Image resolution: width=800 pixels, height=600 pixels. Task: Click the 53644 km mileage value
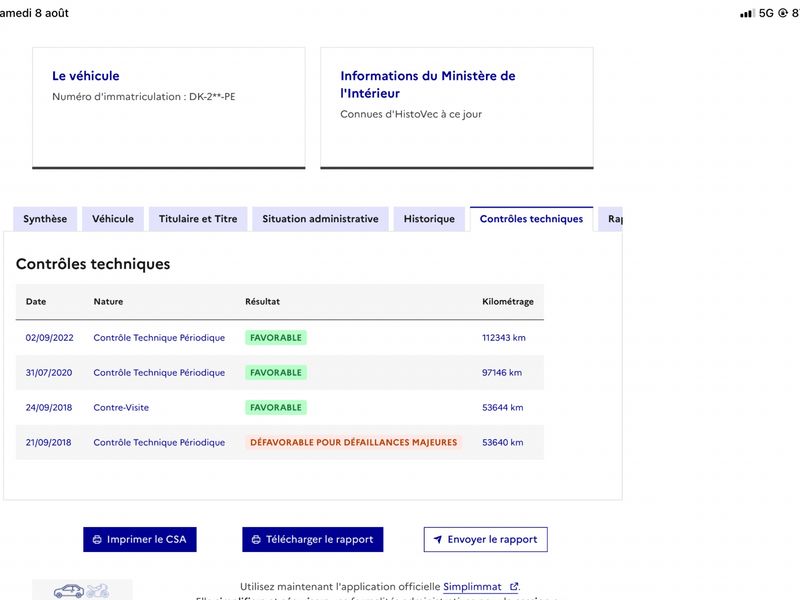(503, 408)
